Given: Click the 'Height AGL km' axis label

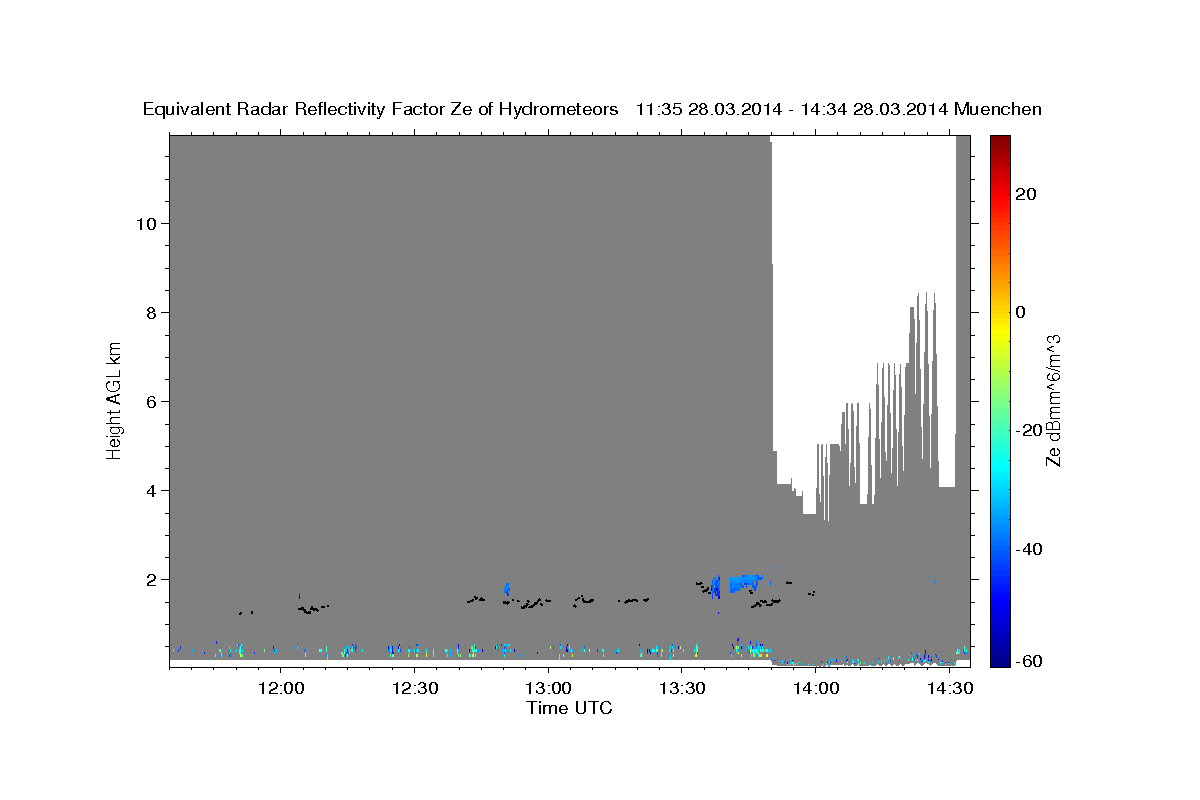Looking at the screenshot, I should tap(114, 399).
